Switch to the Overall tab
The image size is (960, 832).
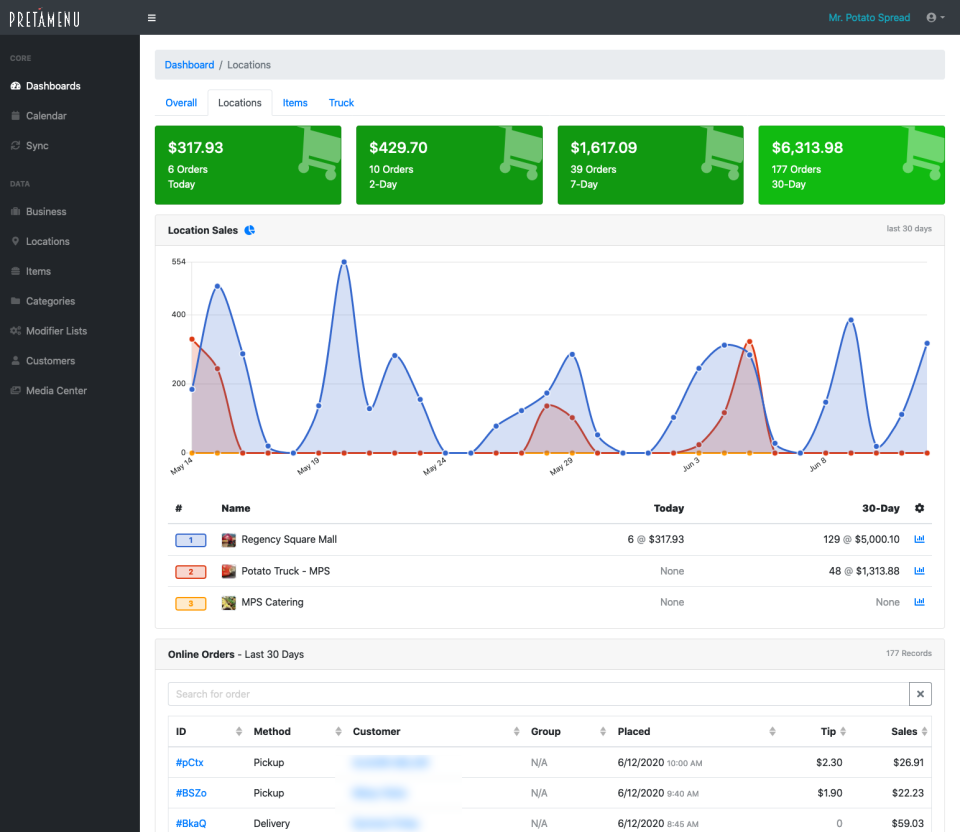pos(181,103)
